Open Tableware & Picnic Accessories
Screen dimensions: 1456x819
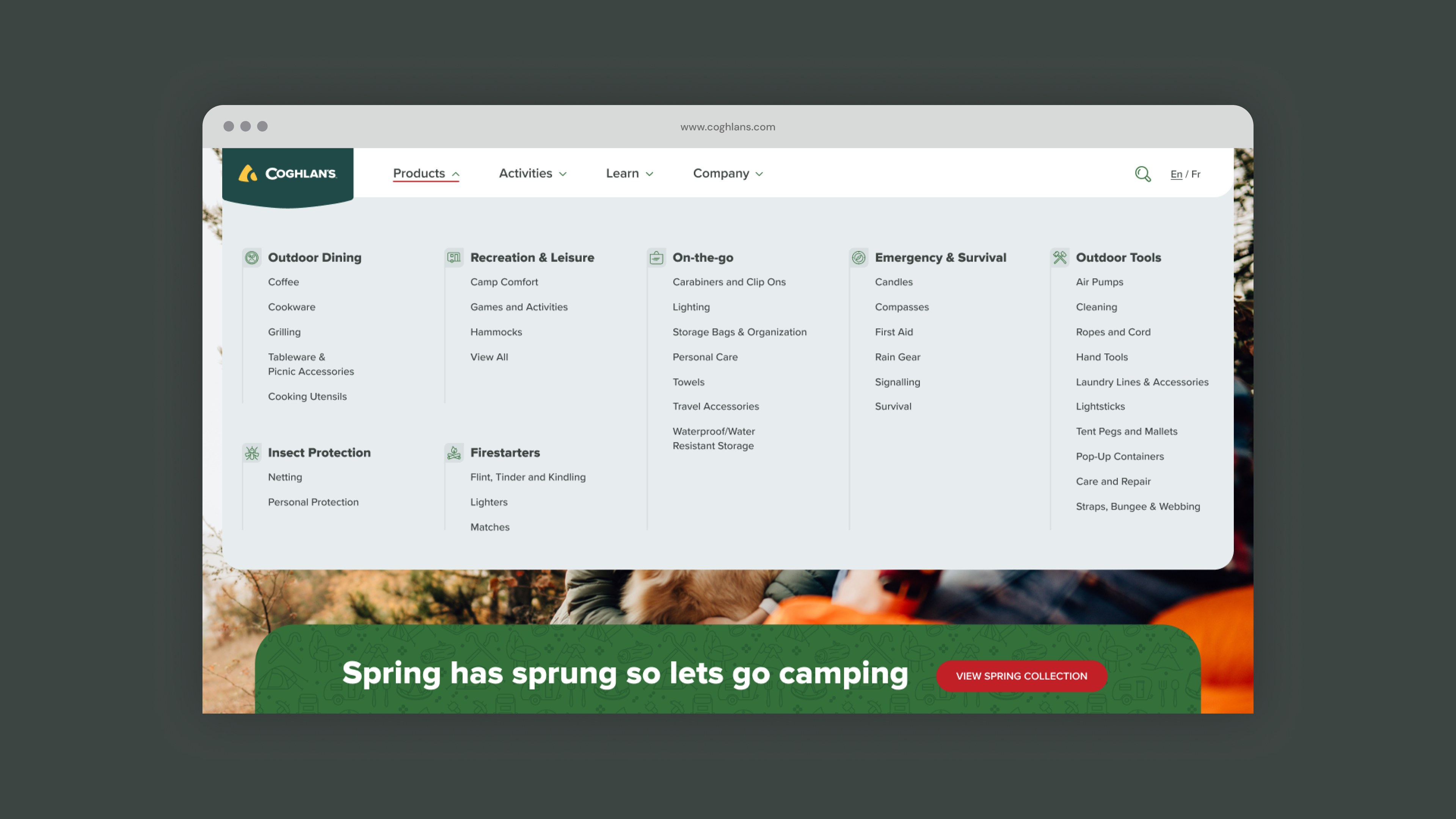pyautogui.click(x=311, y=364)
